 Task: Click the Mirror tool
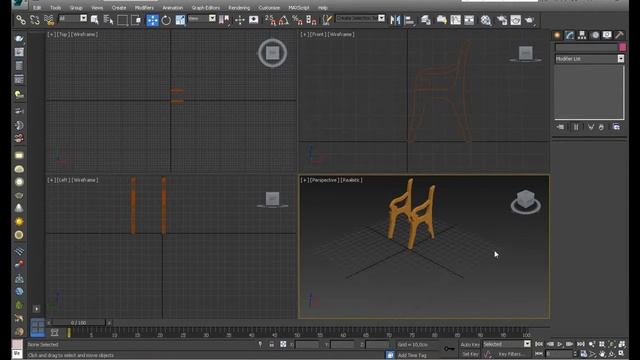pyautogui.click(x=395, y=20)
